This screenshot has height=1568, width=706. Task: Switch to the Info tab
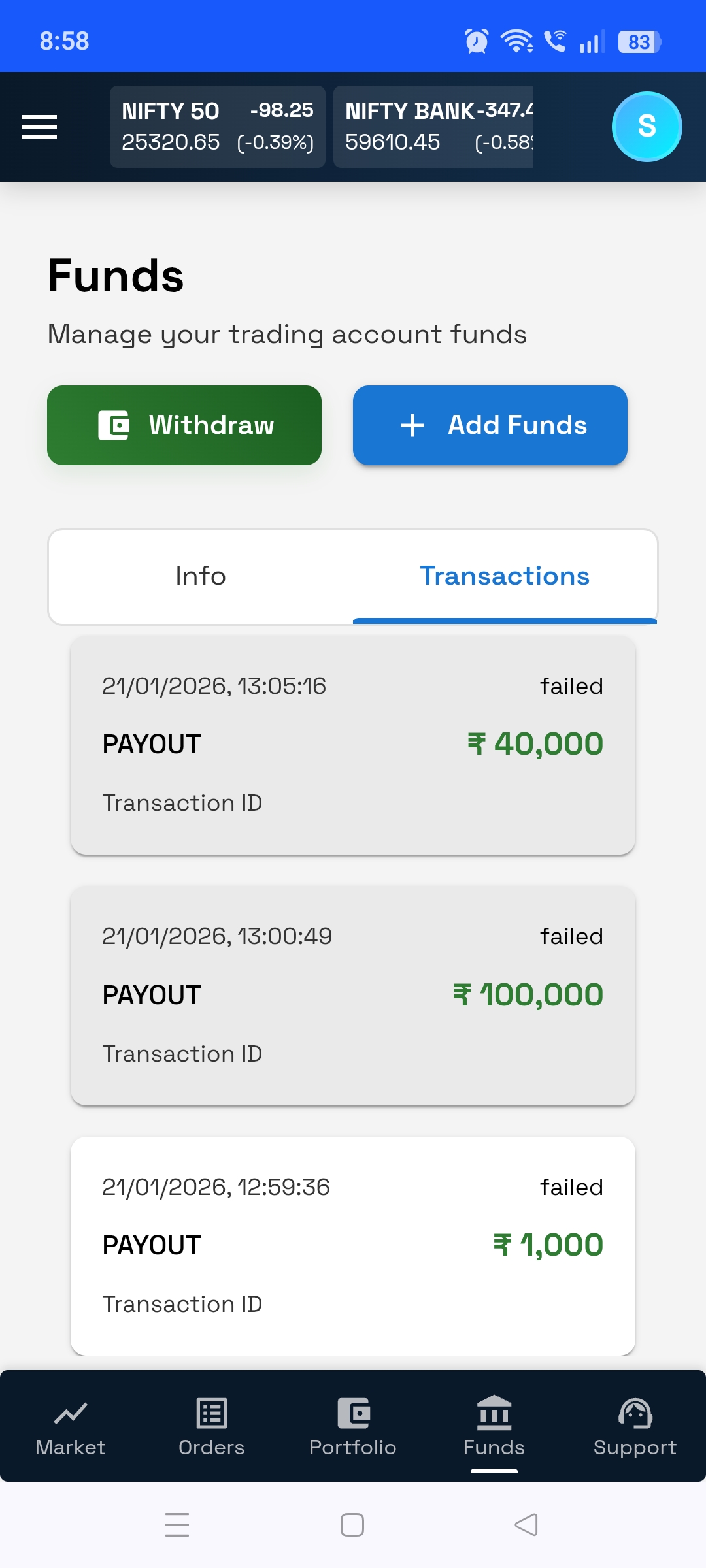click(201, 576)
